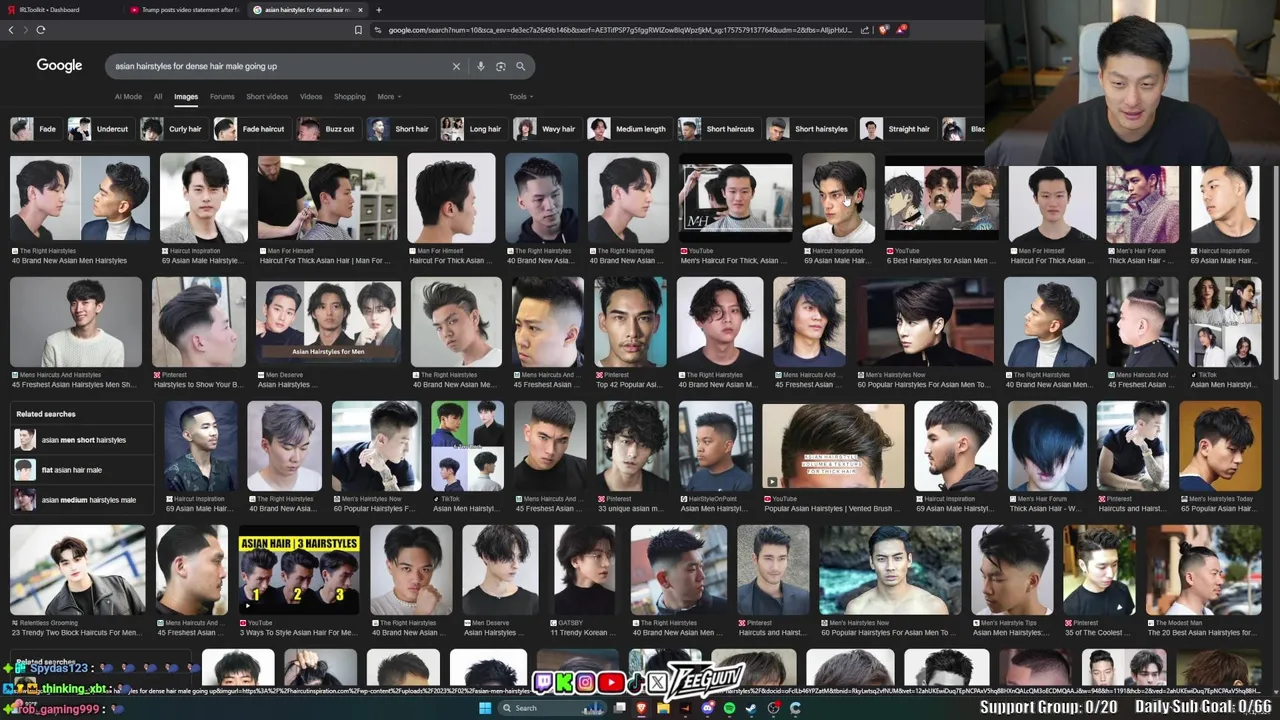Open Brave browser from the taskbar

point(641,708)
